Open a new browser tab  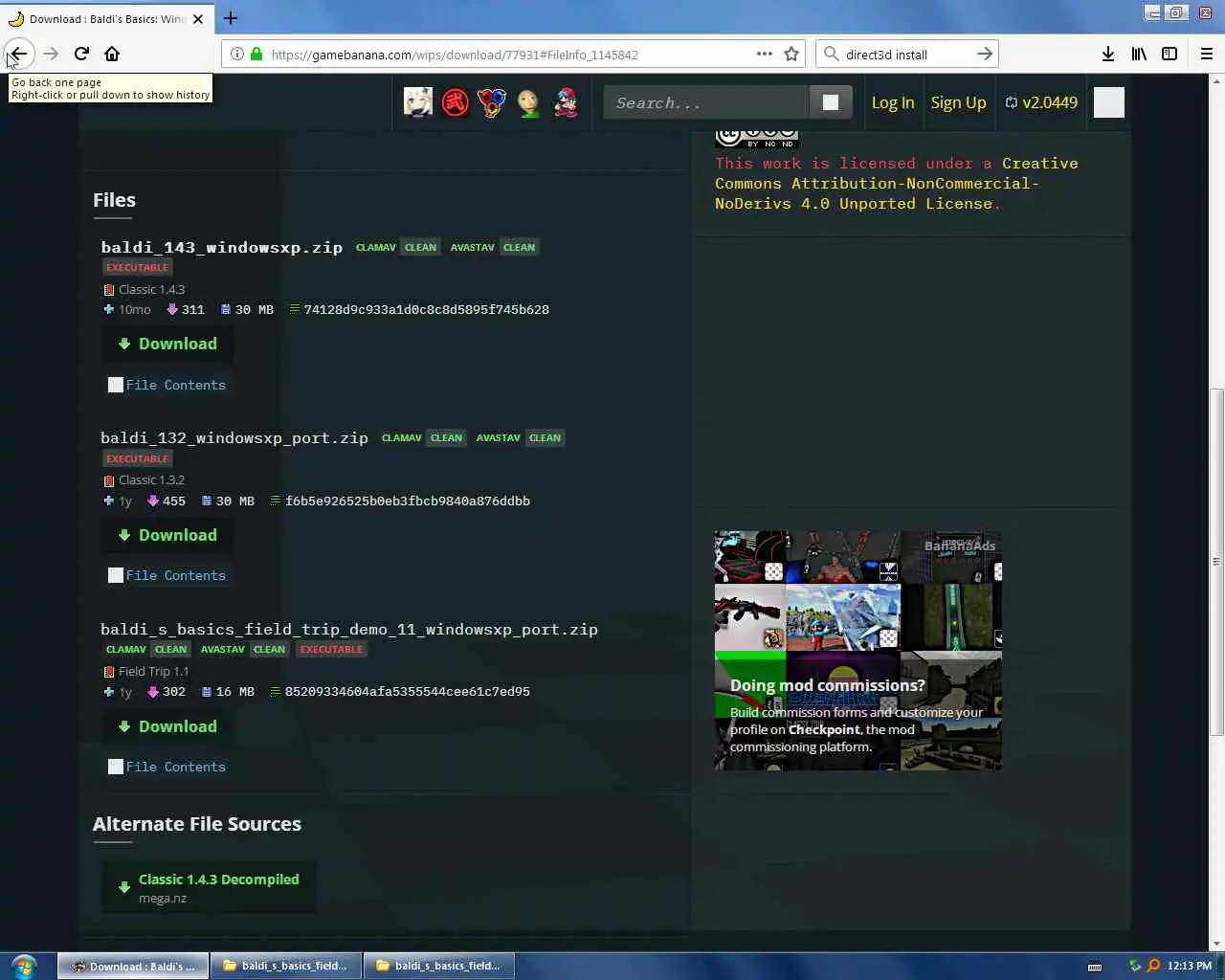point(231,18)
